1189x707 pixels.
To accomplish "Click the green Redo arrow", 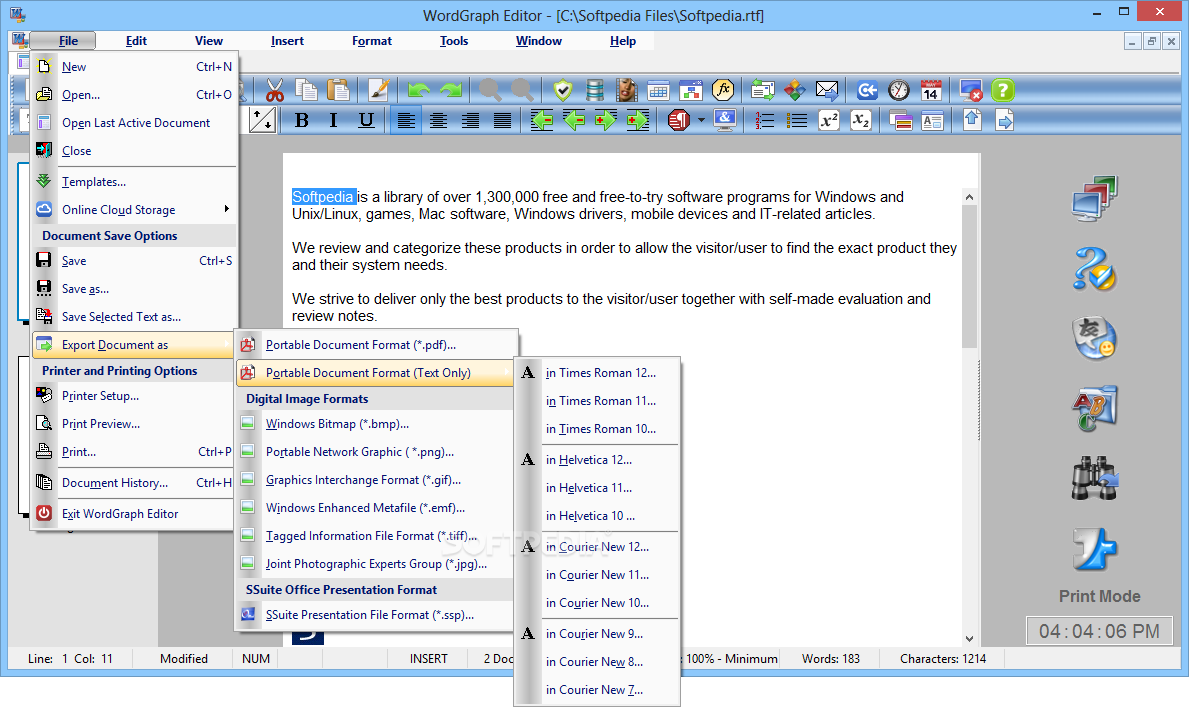I will click(x=450, y=90).
